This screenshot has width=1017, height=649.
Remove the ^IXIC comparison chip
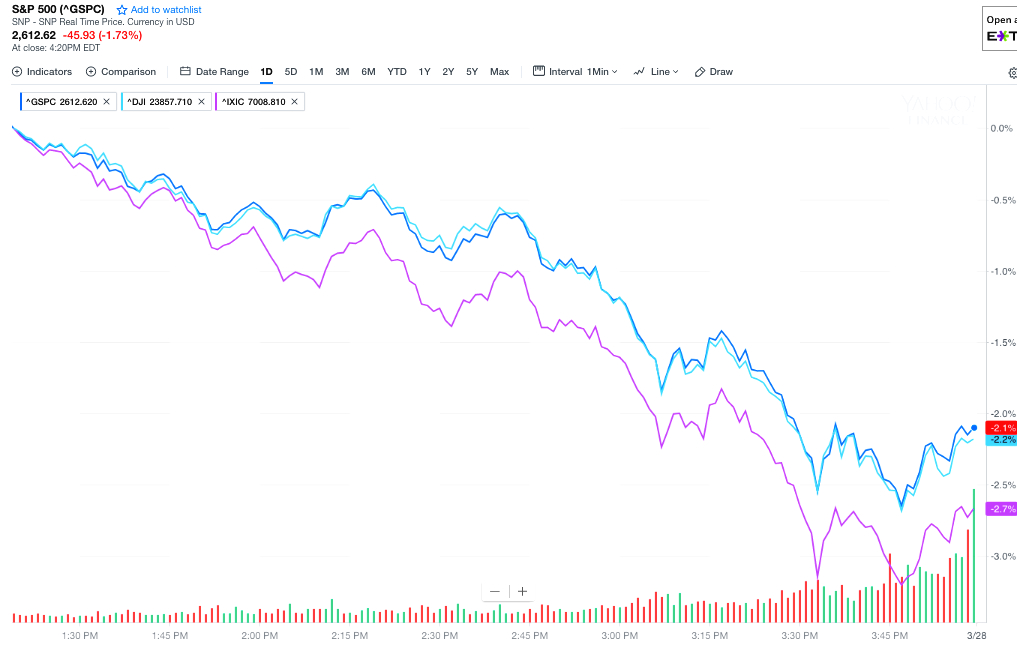(294, 102)
